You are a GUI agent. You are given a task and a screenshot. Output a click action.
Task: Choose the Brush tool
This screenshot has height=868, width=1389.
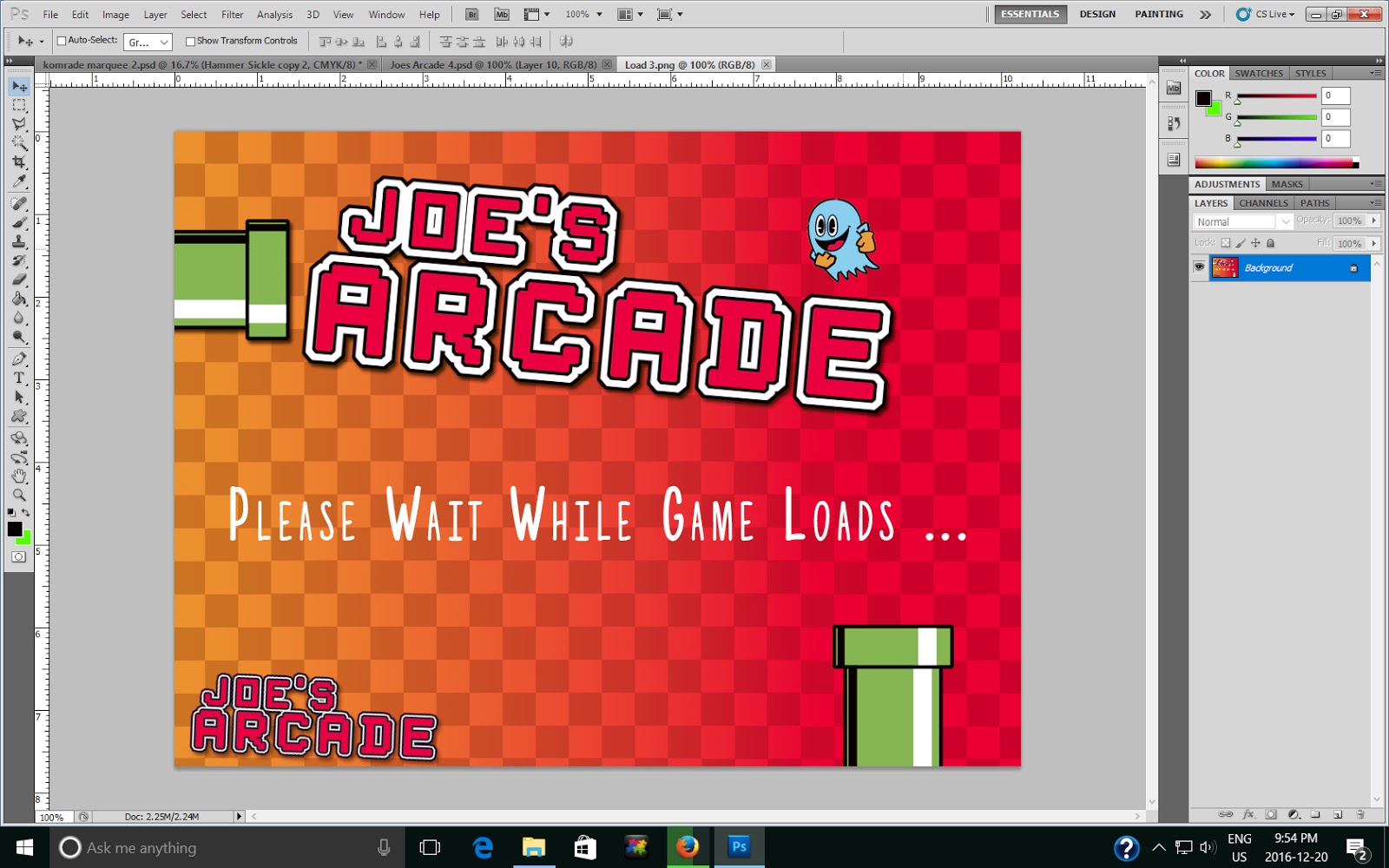tap(19, 223)
